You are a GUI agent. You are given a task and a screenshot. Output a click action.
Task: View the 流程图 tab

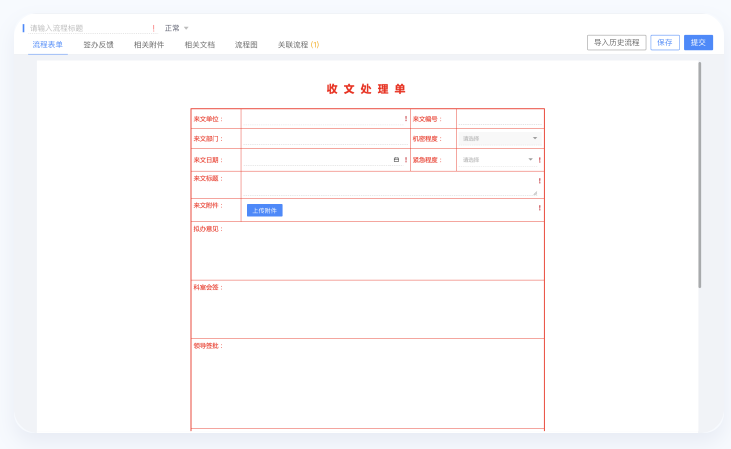tap(246, 45)
